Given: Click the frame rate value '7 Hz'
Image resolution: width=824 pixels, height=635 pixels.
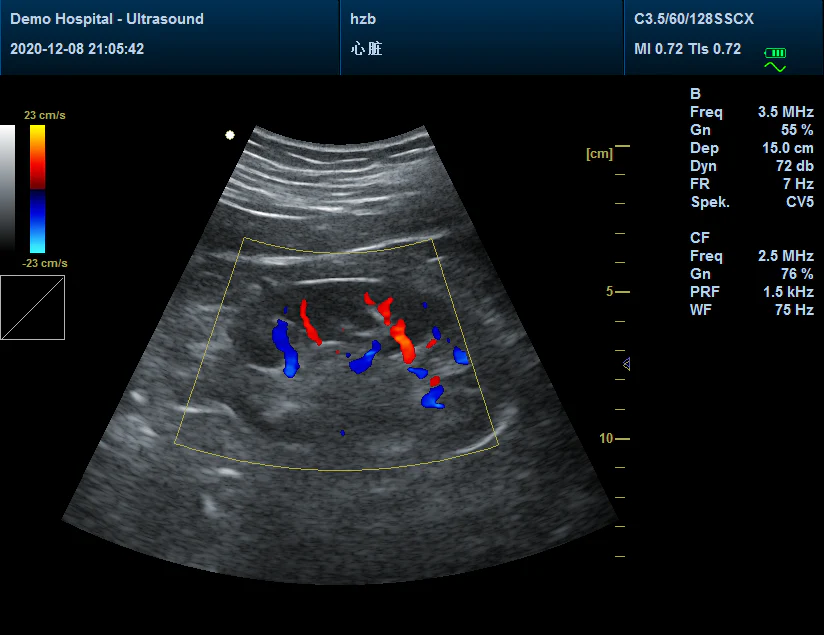Looking at the screenshot, I should (798, 183).
